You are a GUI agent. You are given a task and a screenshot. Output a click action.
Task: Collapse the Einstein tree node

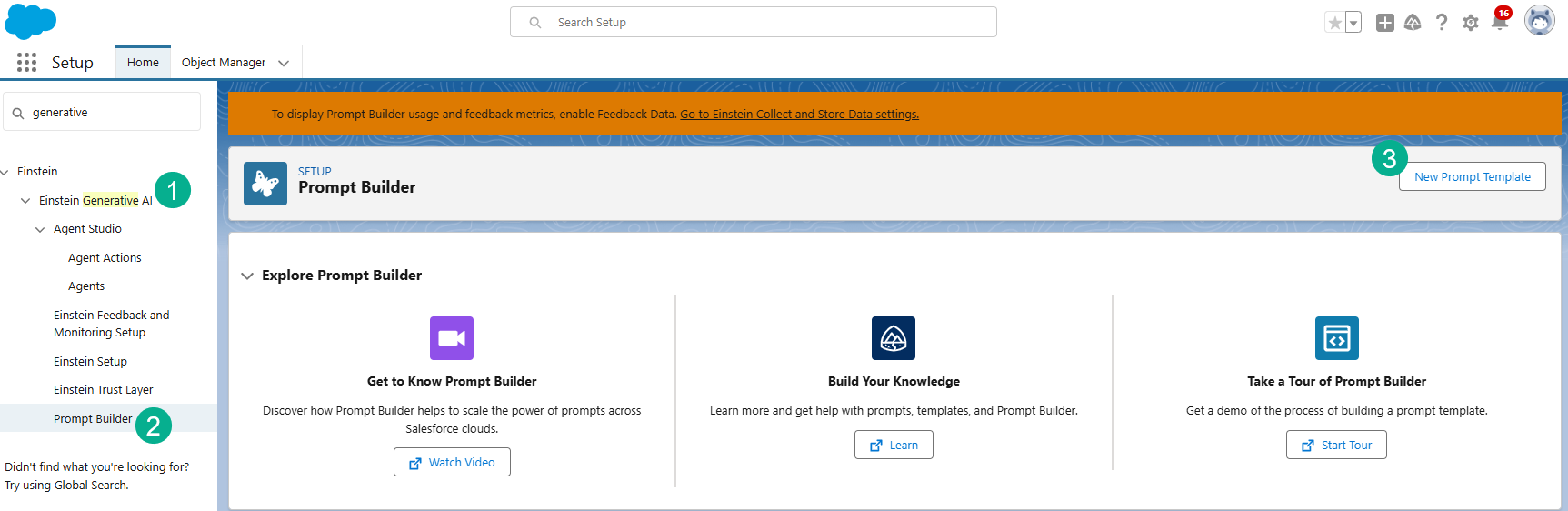[5, 172]
